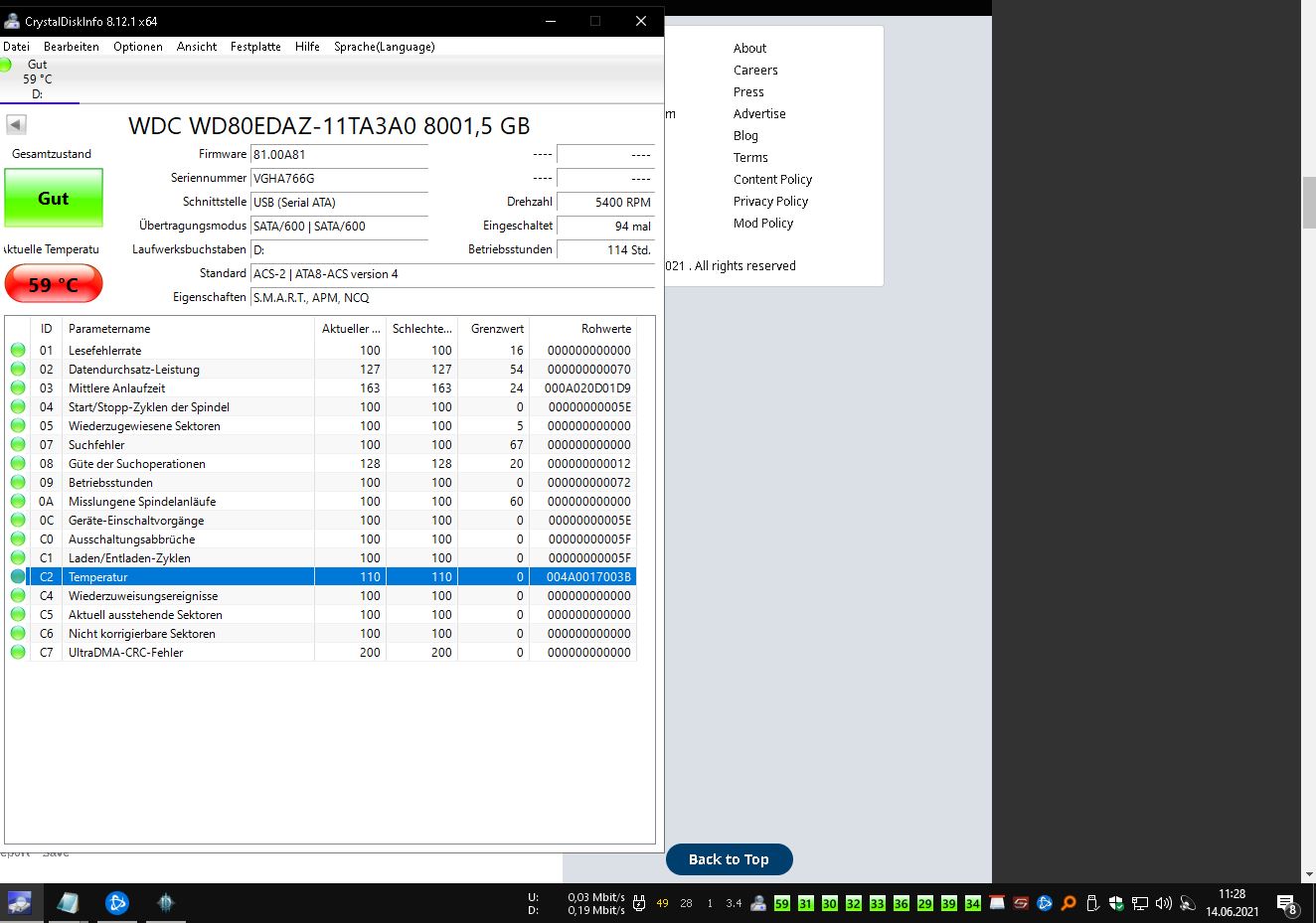1316x923 pixels.
Task: Select the Mittlere Anlaufzeit row
Action: (x=321, y=387)
